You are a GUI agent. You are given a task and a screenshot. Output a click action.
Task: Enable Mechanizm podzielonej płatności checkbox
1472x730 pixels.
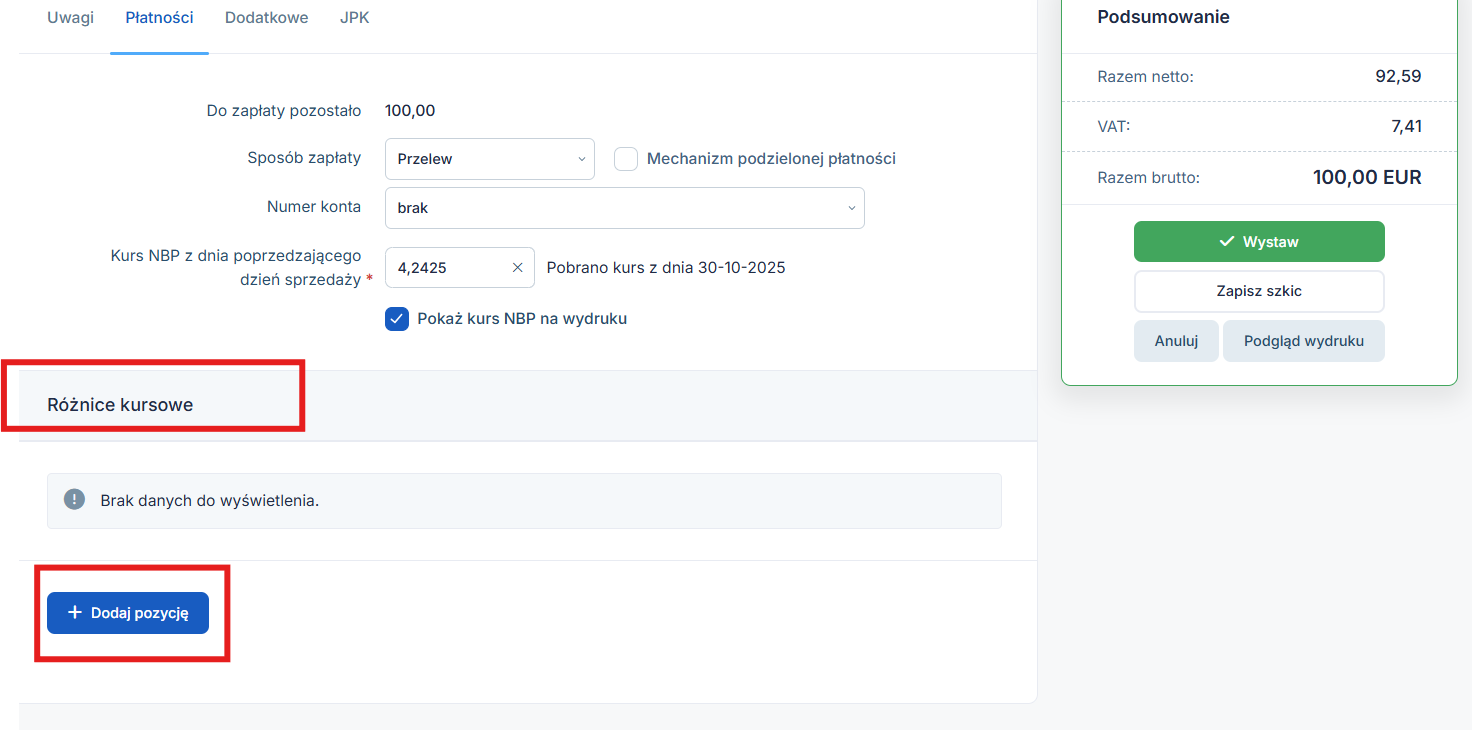[626, 159]
